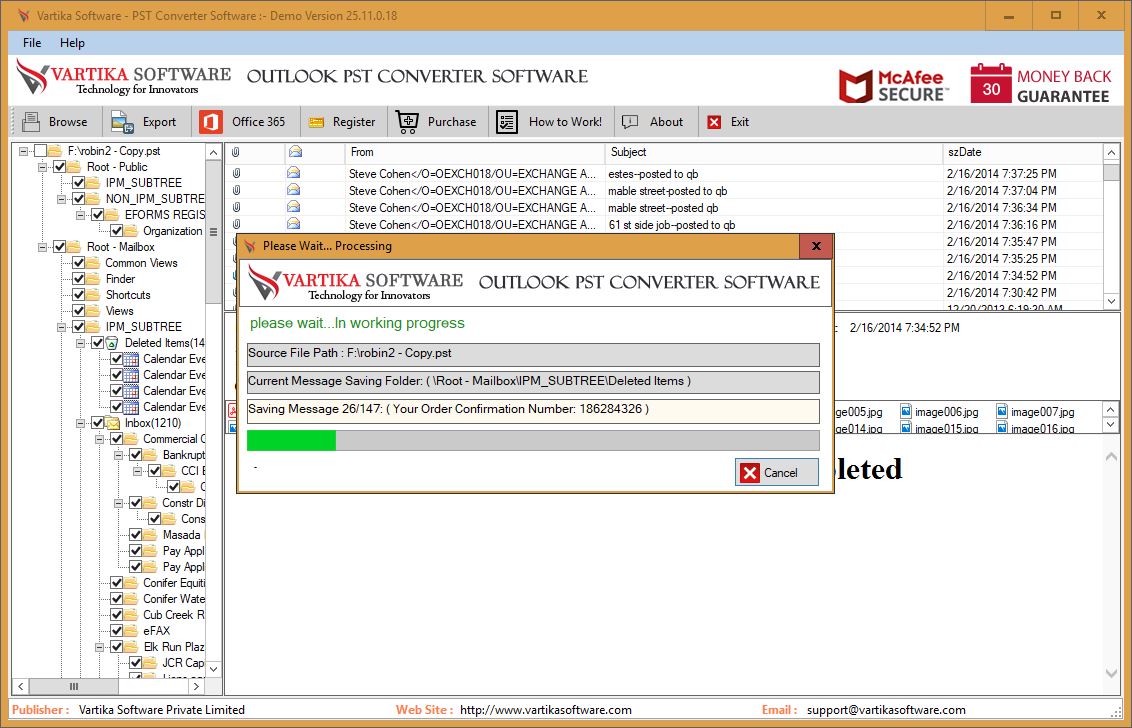Click the message list scroll down arrow

click(1111, 300)
